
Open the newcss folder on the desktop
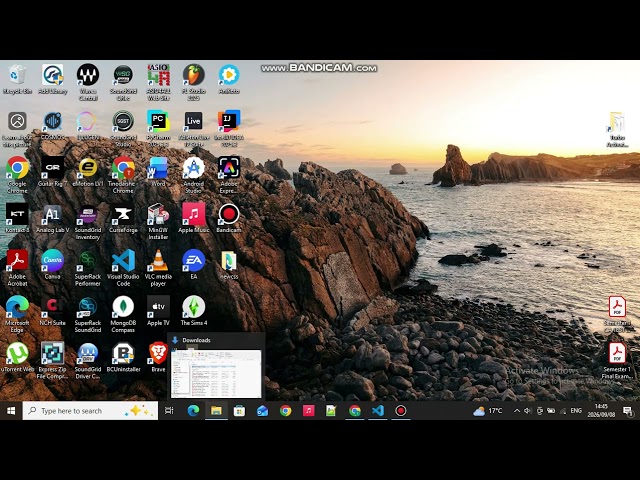(229, 264)
